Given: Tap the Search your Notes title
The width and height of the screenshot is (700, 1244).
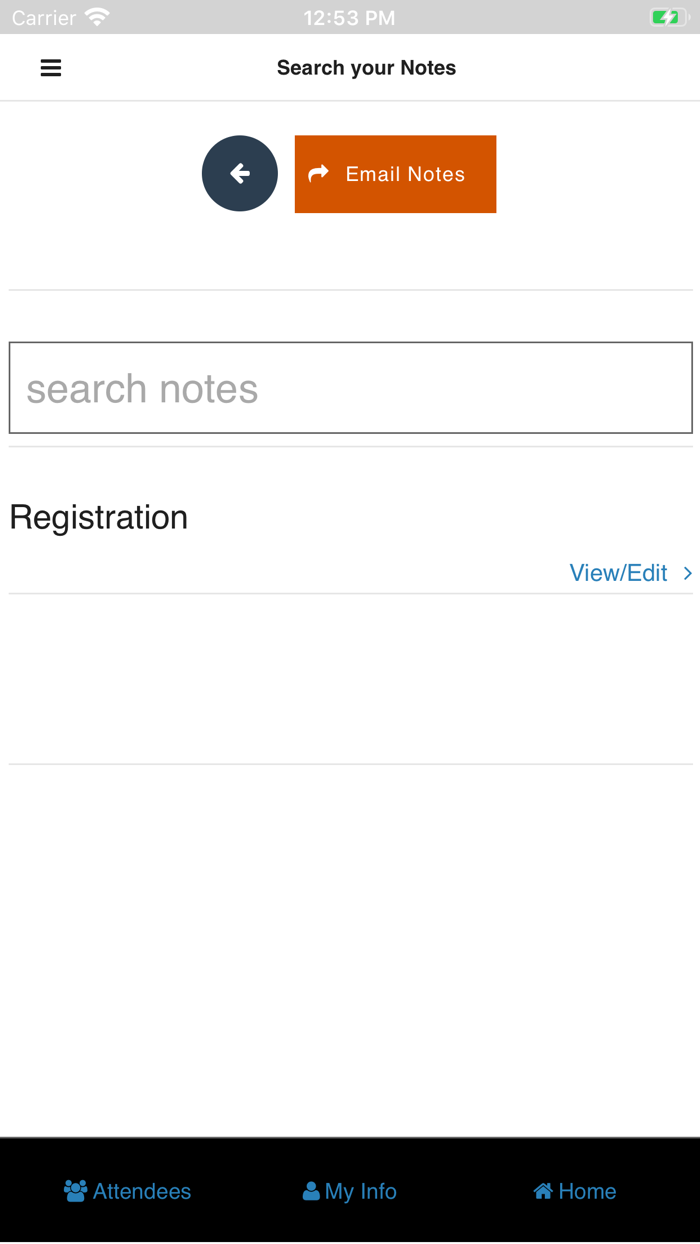Looking at the screenshot, I should [x=366, y=68].
